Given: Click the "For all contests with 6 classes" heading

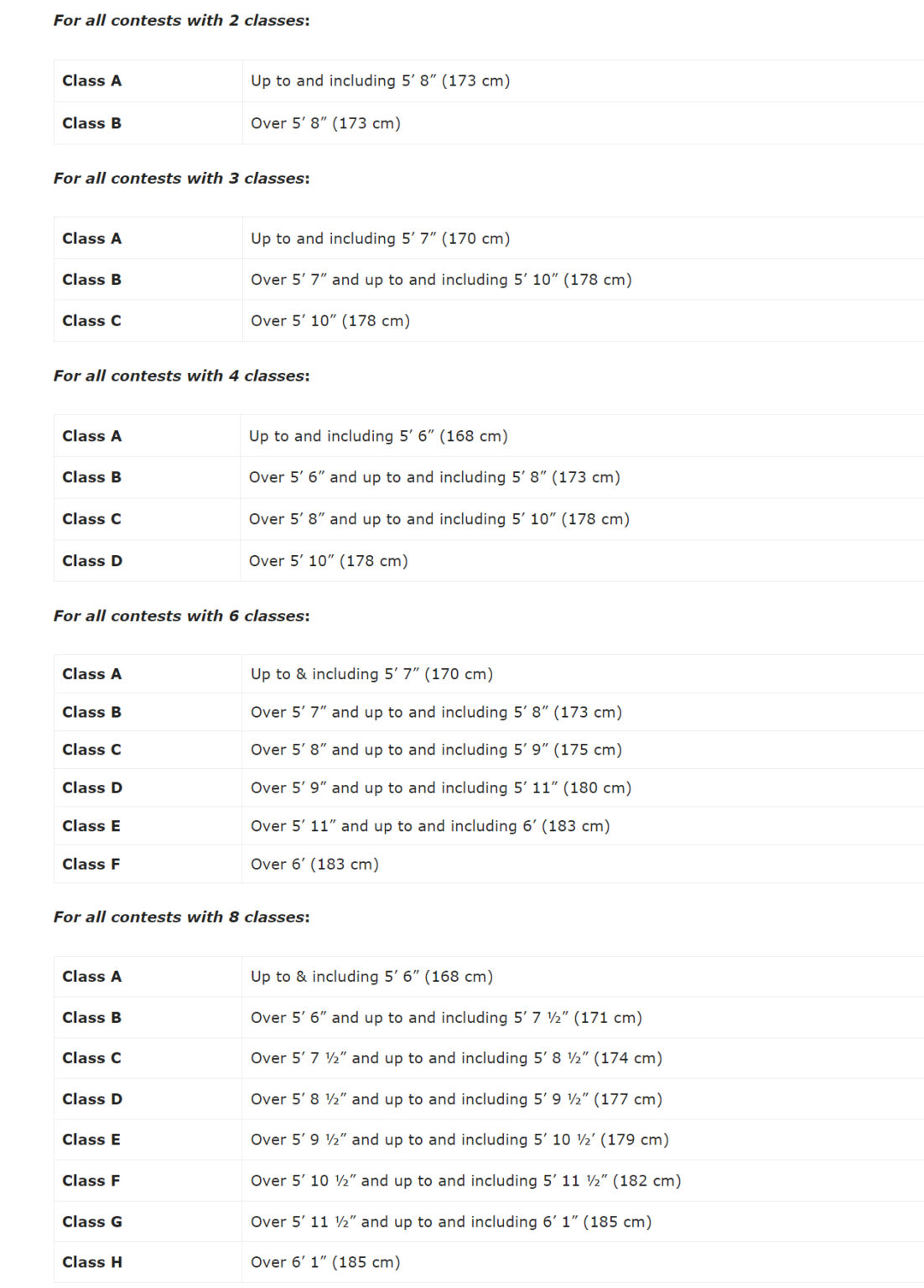Looking at the screenshot, I should pos(181,616).
